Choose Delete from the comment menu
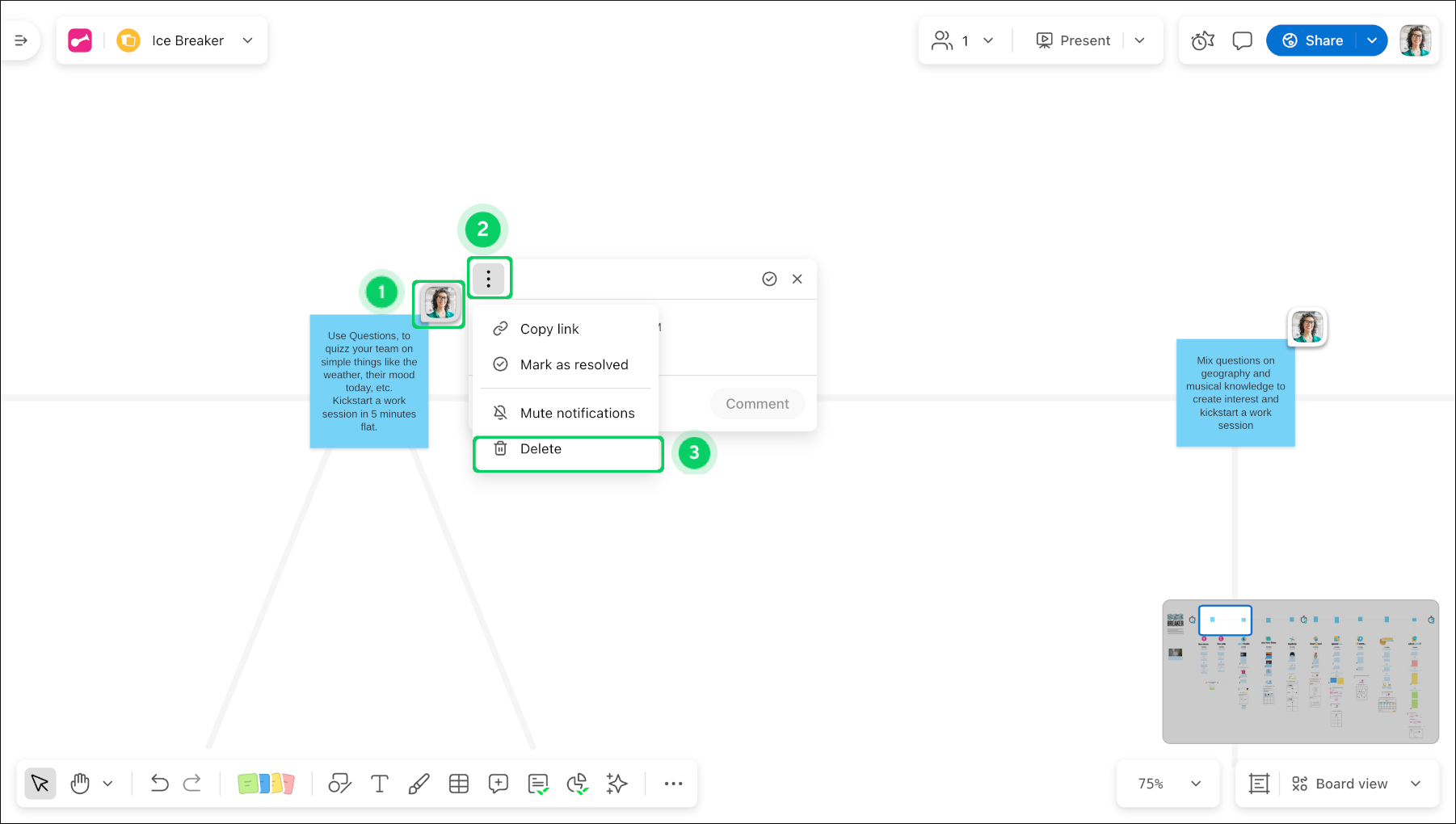Image resolution: width=1456 pixels, height=824 pixels. pos(541,449)
